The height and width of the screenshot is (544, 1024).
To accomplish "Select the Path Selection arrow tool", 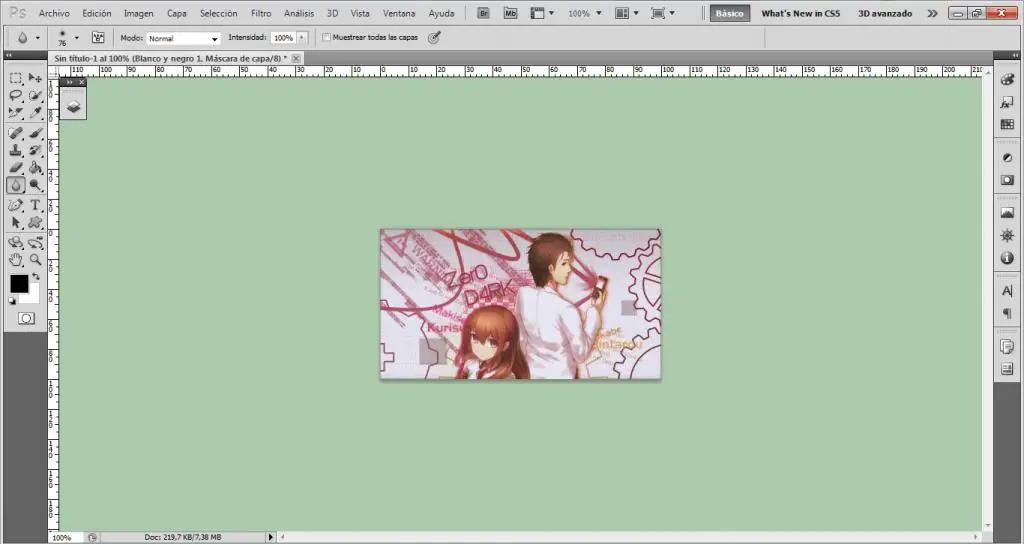I will 16,223.
